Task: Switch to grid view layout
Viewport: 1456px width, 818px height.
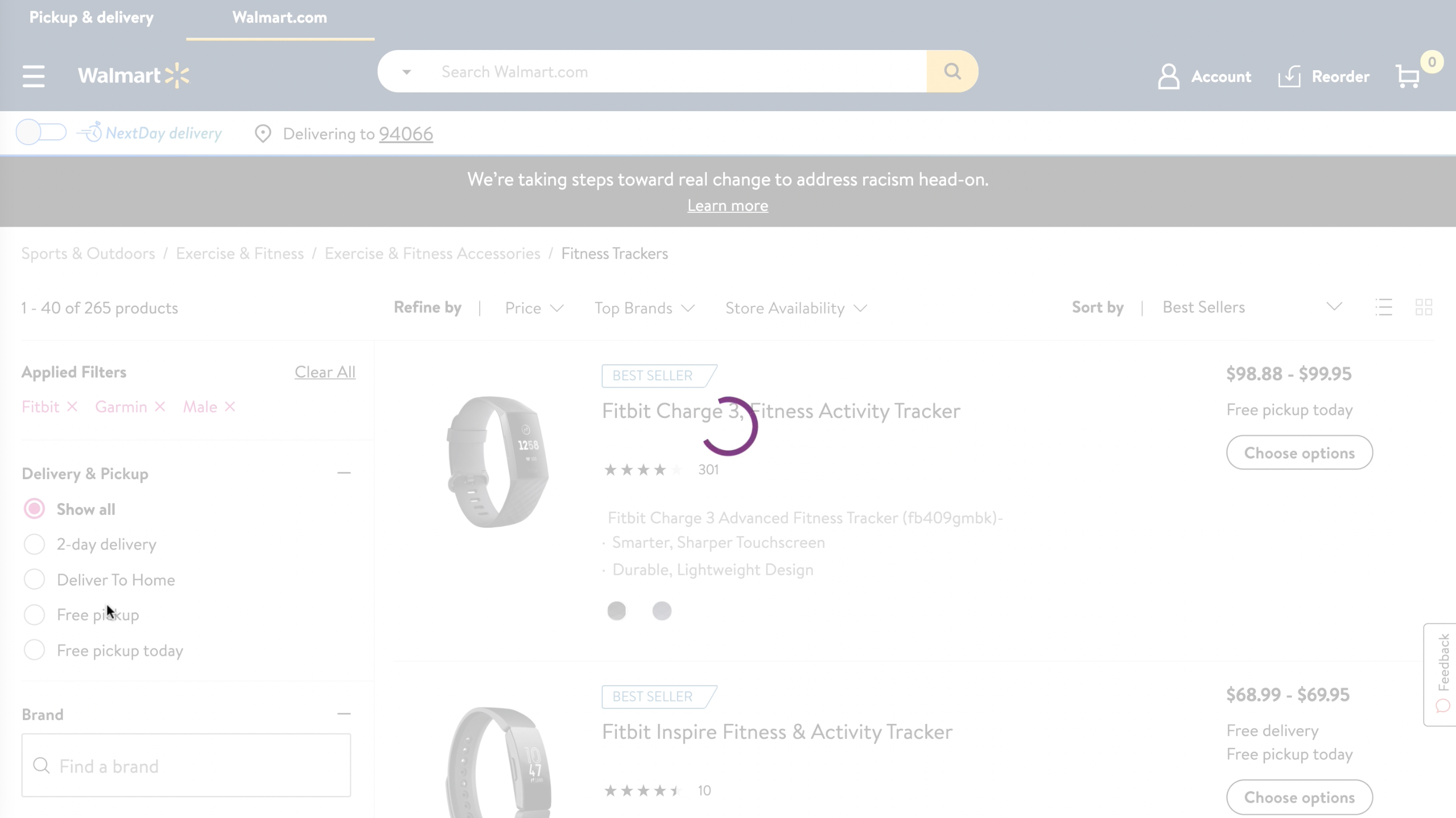Action: point(1423,307)
